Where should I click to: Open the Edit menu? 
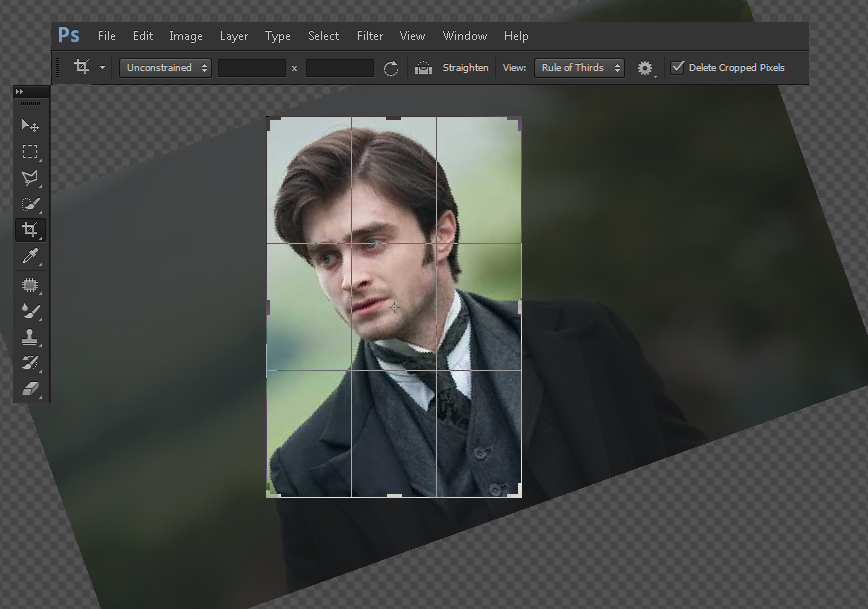(x=143, y=36)
